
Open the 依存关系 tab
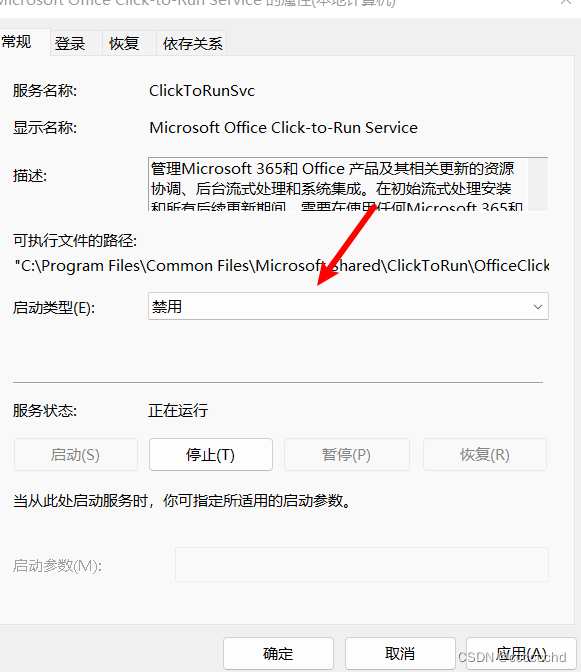[192, 43]
